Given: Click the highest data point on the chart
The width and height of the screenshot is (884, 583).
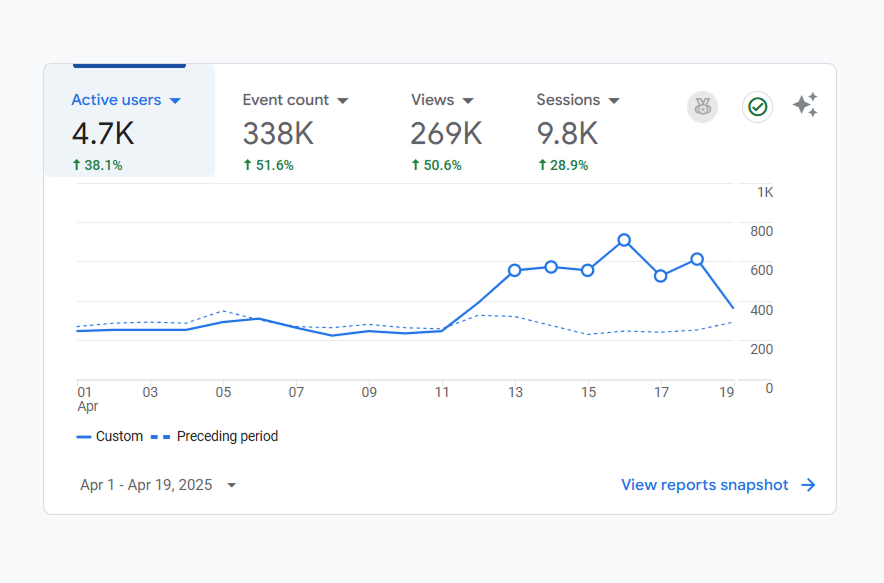Looking at the screenshot, I should tap(624, 240).
